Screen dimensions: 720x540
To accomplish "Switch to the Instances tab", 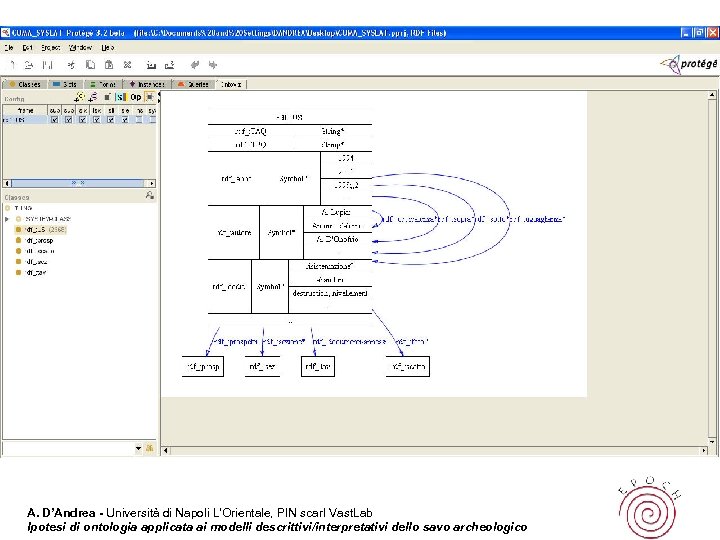I will (148, 85).
